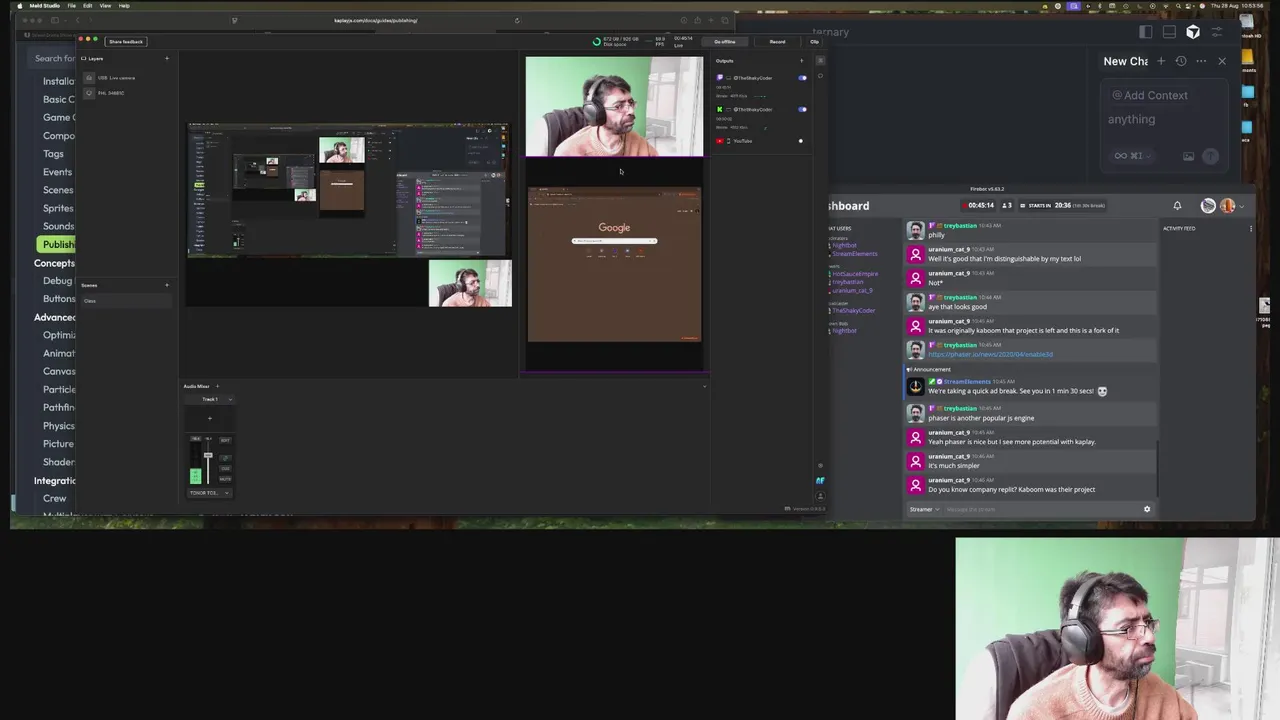Add a new scene in Scenes panel
Screen dimensions: 1280x720
(x=167, y=285)
